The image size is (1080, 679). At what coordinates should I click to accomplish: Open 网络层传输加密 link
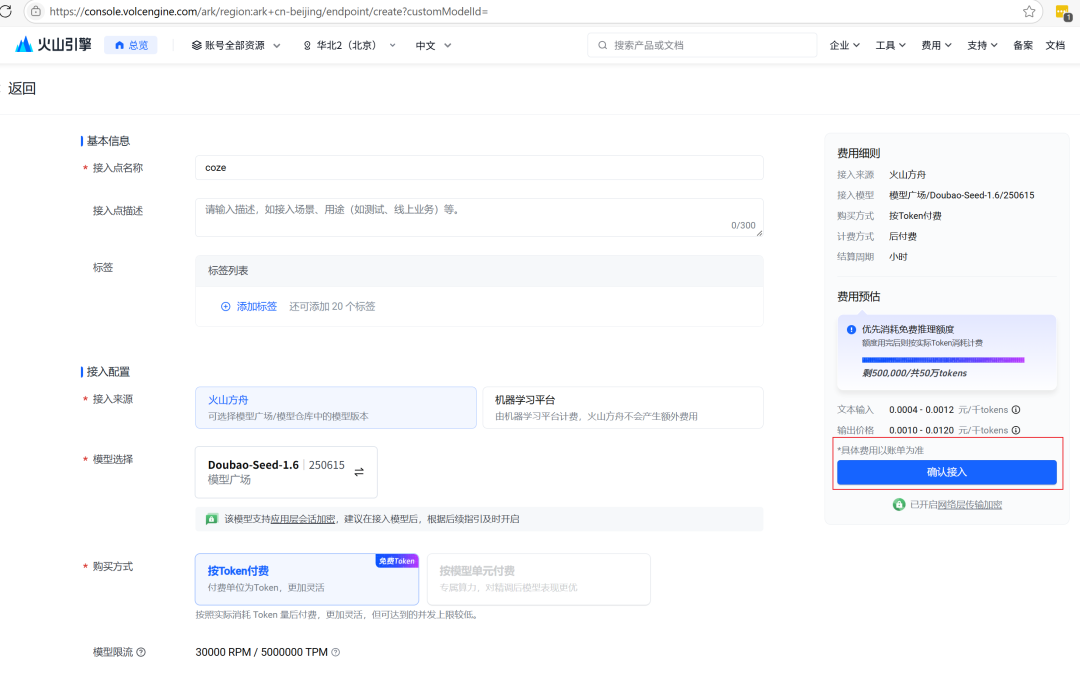pyautogui.click(x=969, y=505)
